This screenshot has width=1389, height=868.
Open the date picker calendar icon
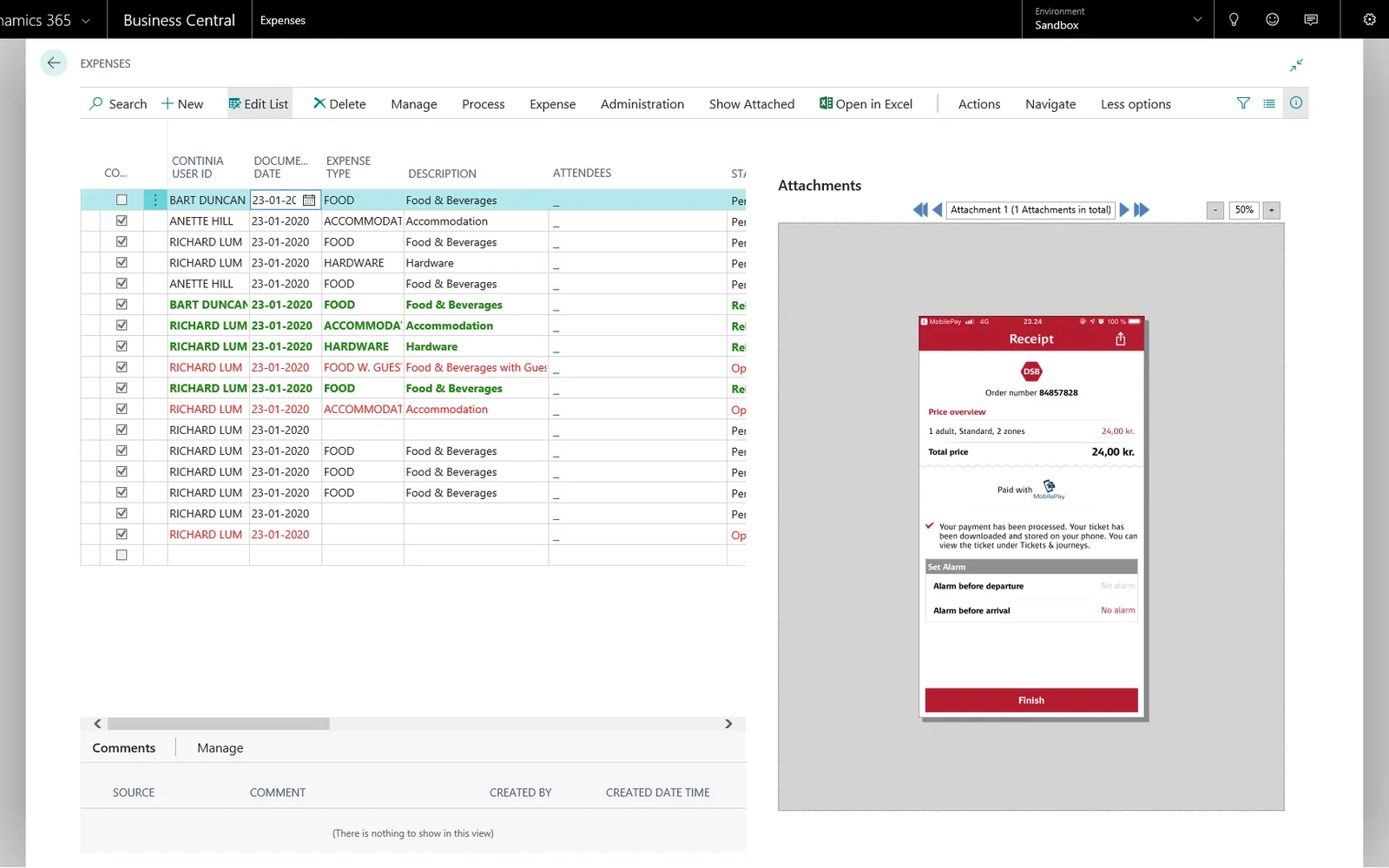pos(309,201)
